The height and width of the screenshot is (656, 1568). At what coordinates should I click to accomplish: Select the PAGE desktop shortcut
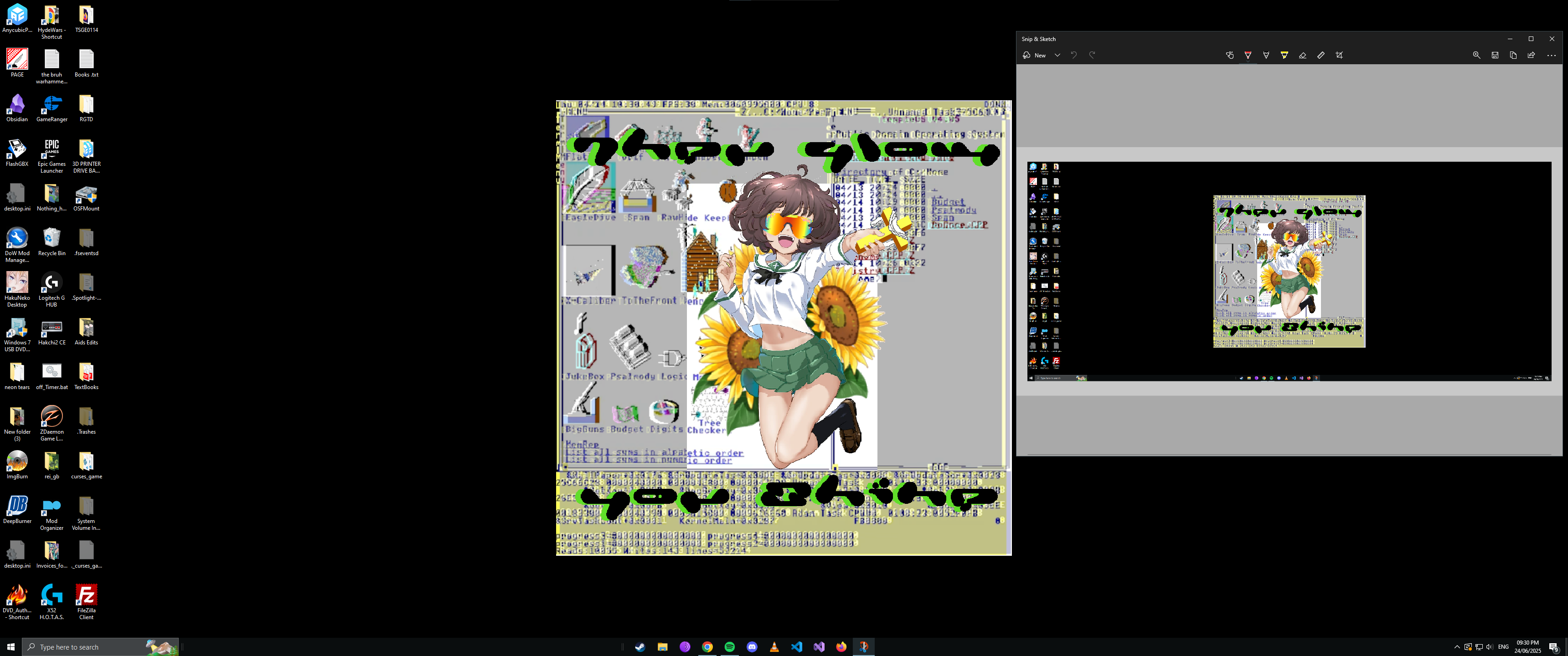point(17,64)
